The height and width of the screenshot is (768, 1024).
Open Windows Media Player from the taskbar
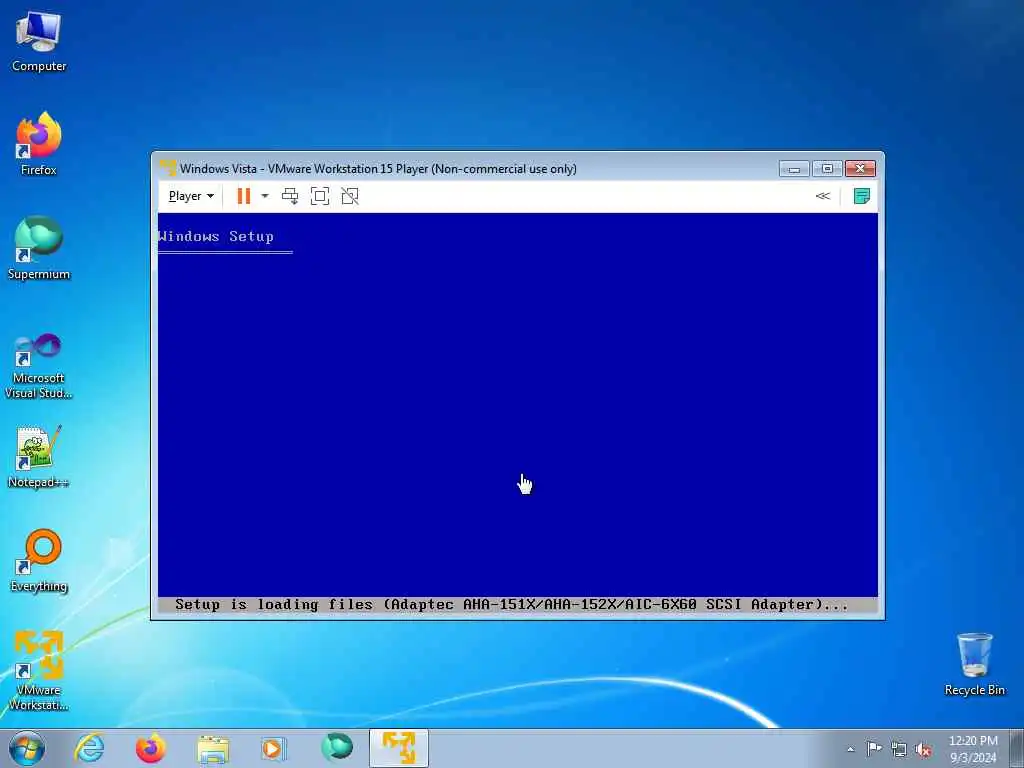coord(274,748)
